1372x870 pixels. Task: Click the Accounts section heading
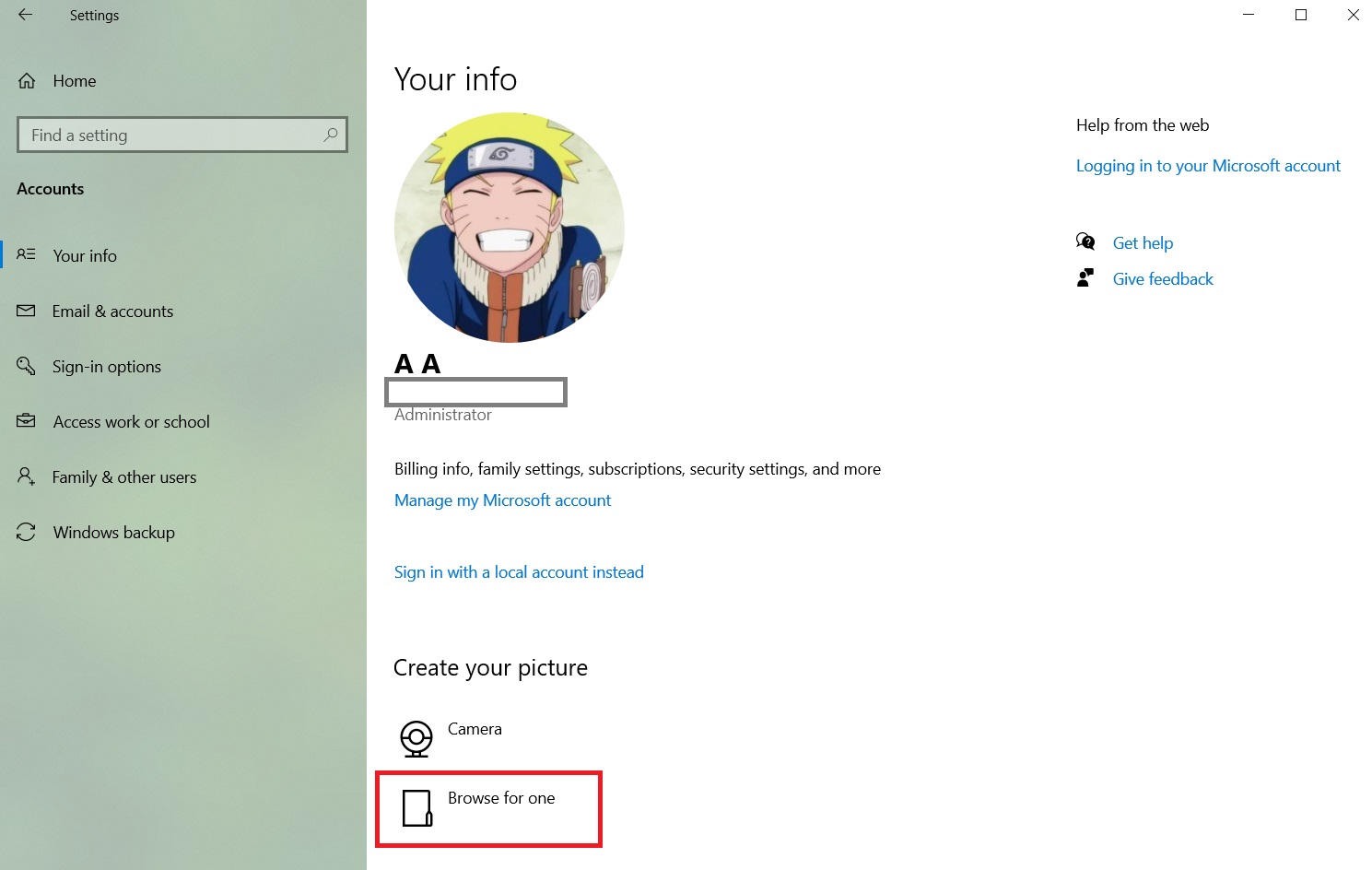click(51, 189)
